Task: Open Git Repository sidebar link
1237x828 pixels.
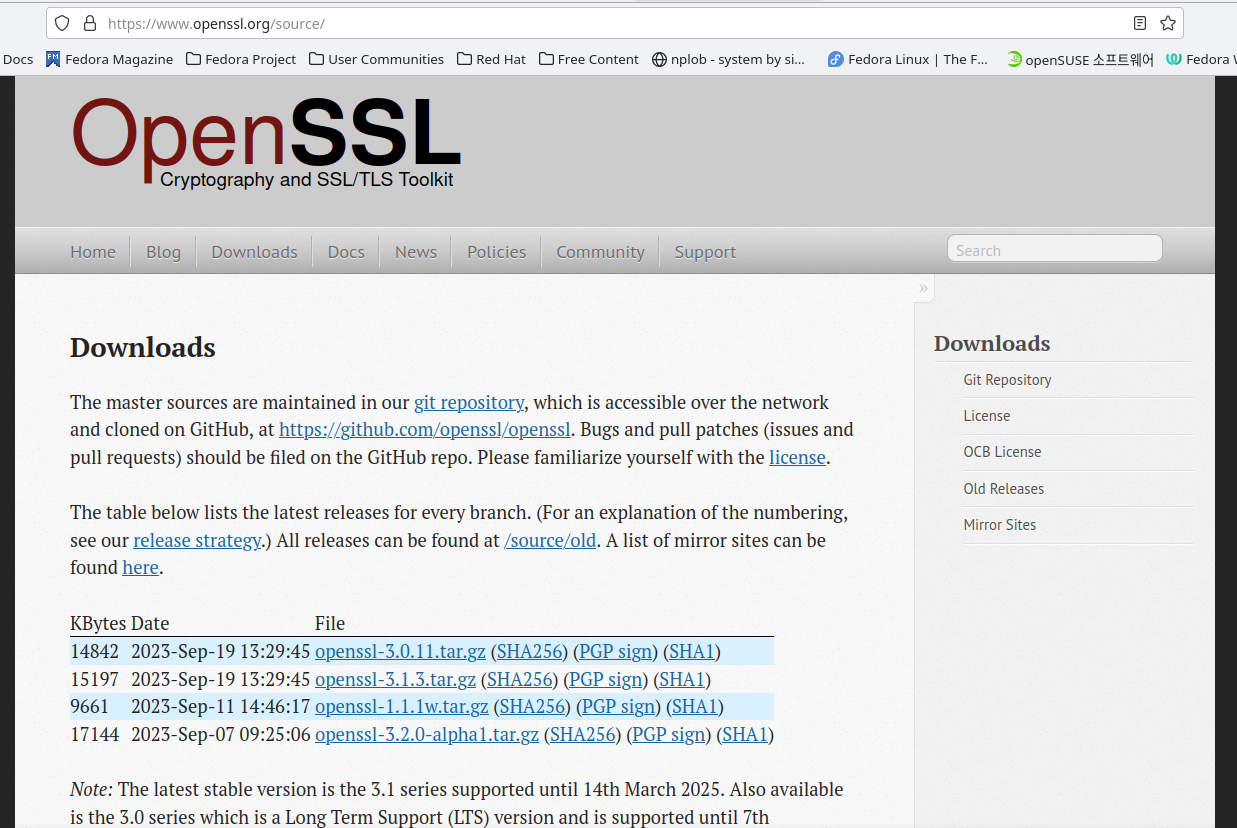Action: pos(1007,380)
